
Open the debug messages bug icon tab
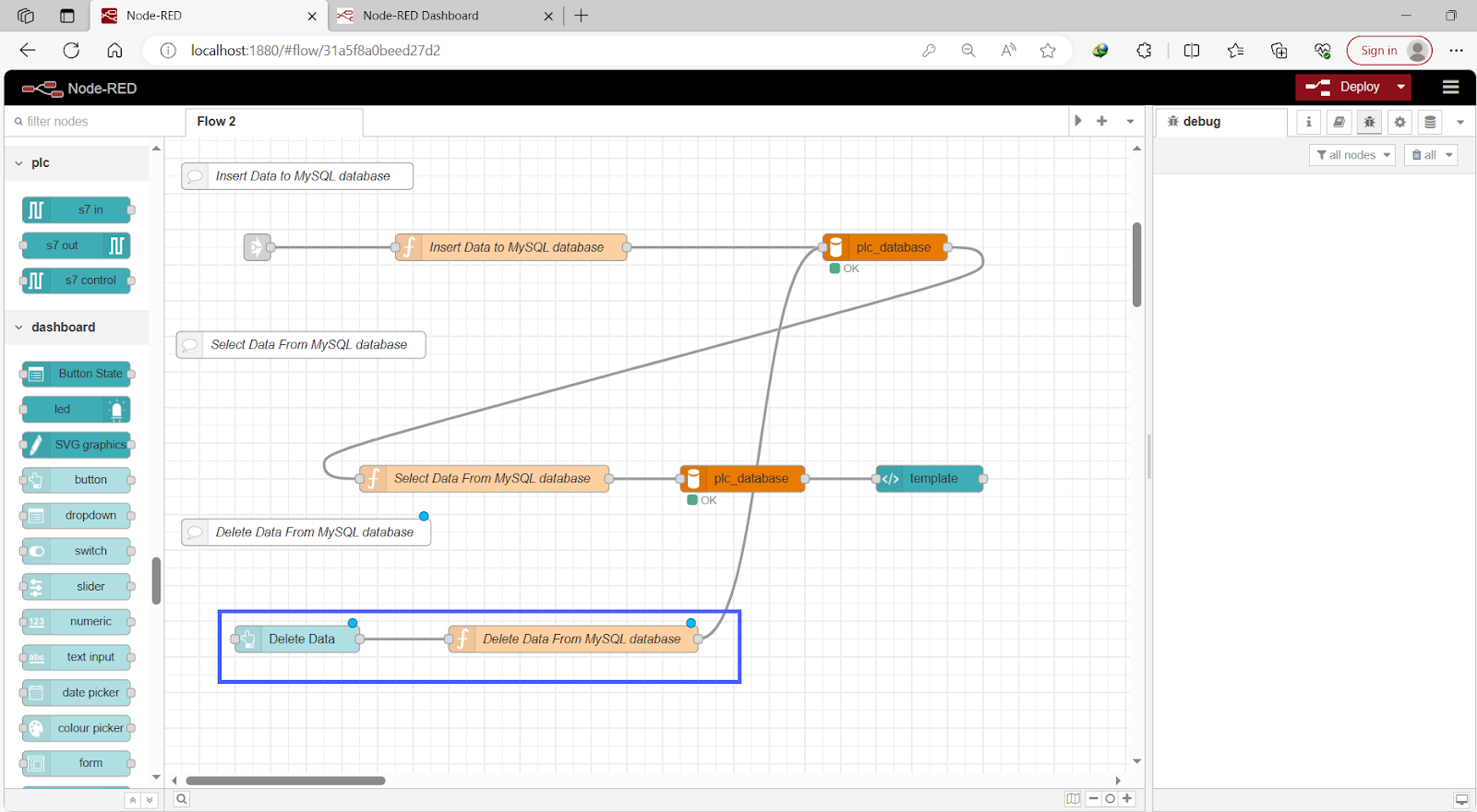click(x=1369, y=122)
